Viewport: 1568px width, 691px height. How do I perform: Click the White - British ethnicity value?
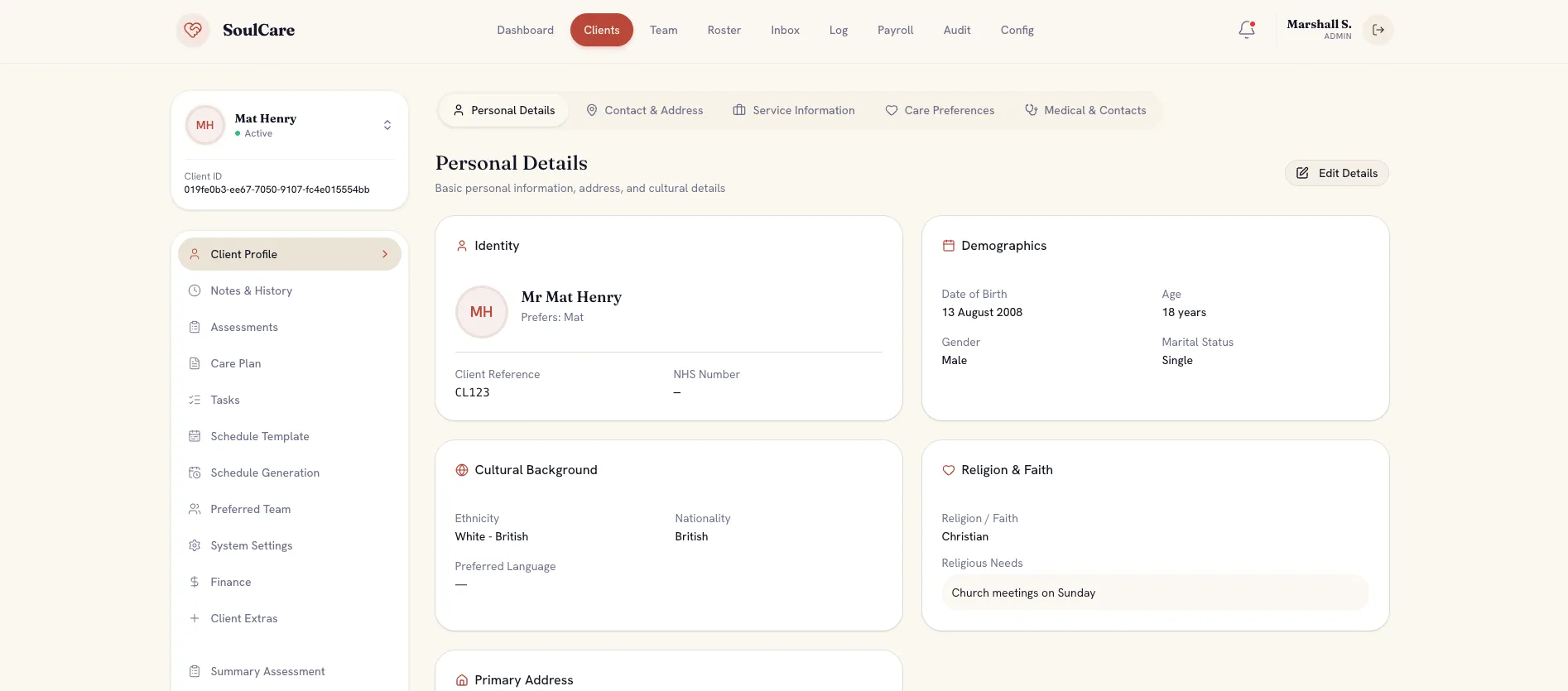pyautogui.click(x=492, y=536)
